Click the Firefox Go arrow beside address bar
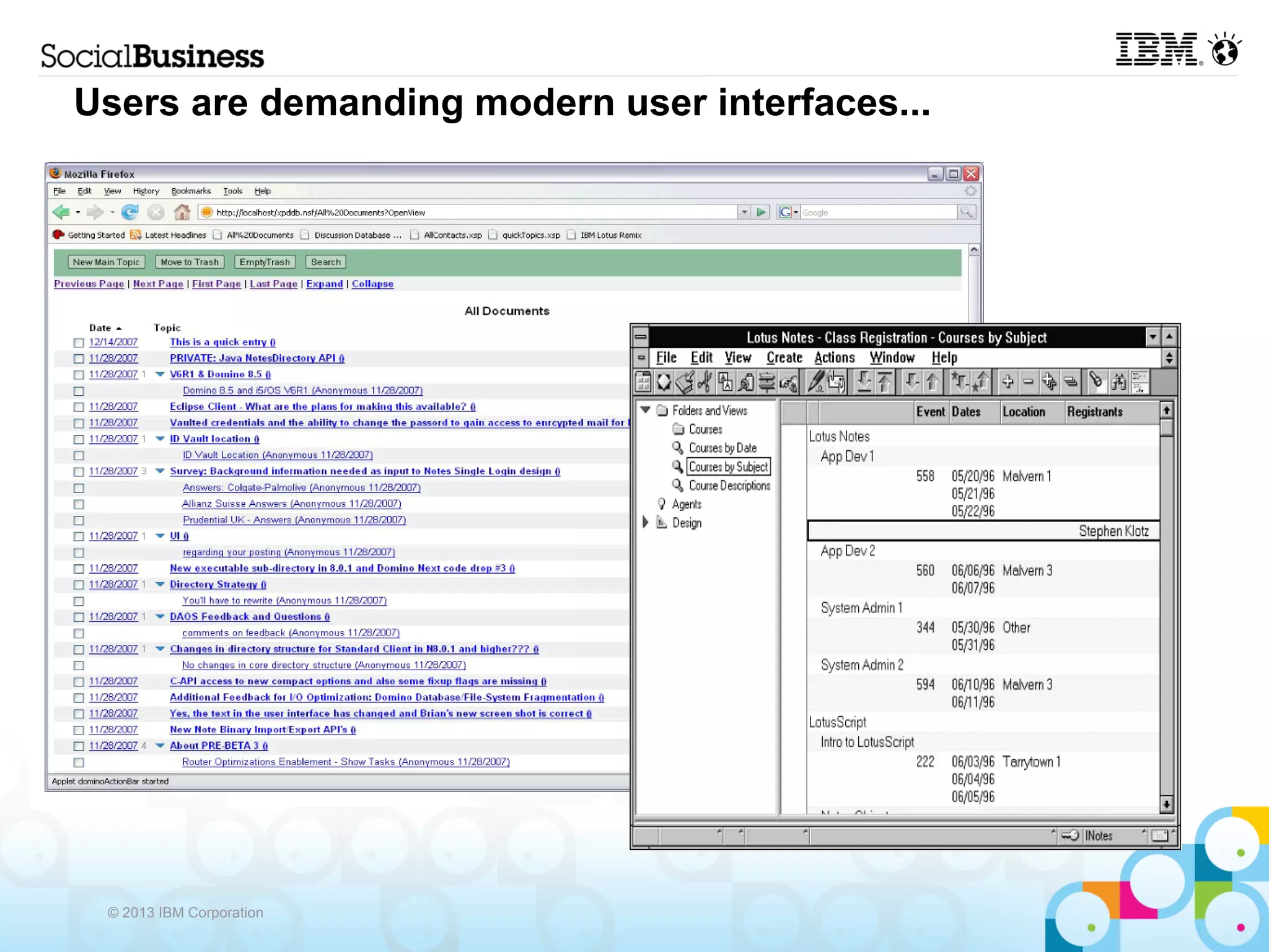The width and height of the screenshot is (1269, 952). click(x=762, y=212)
